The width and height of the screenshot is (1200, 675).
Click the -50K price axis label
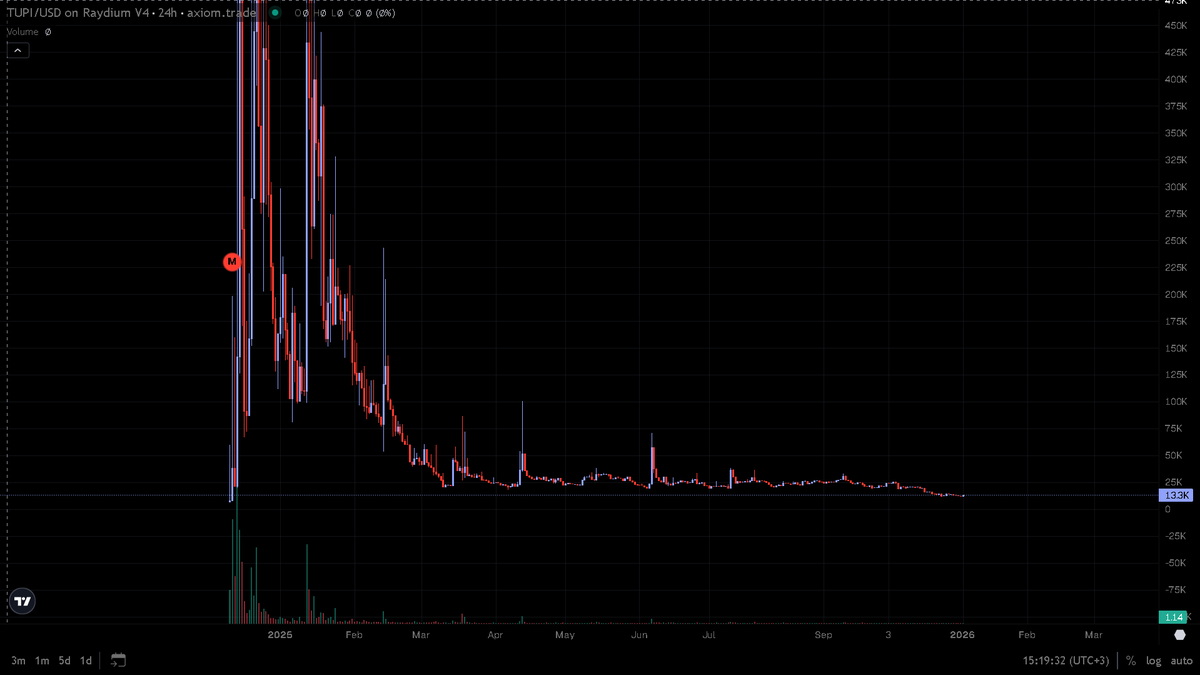1174,563
